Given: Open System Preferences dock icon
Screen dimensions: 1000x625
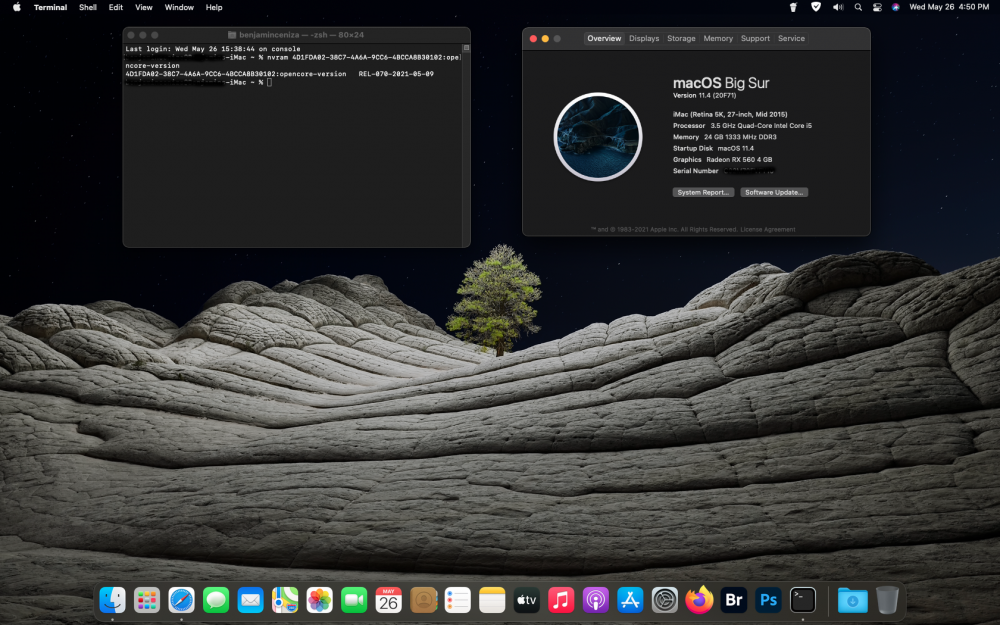Looking at the screenshot, I should (x=665, y=600).
